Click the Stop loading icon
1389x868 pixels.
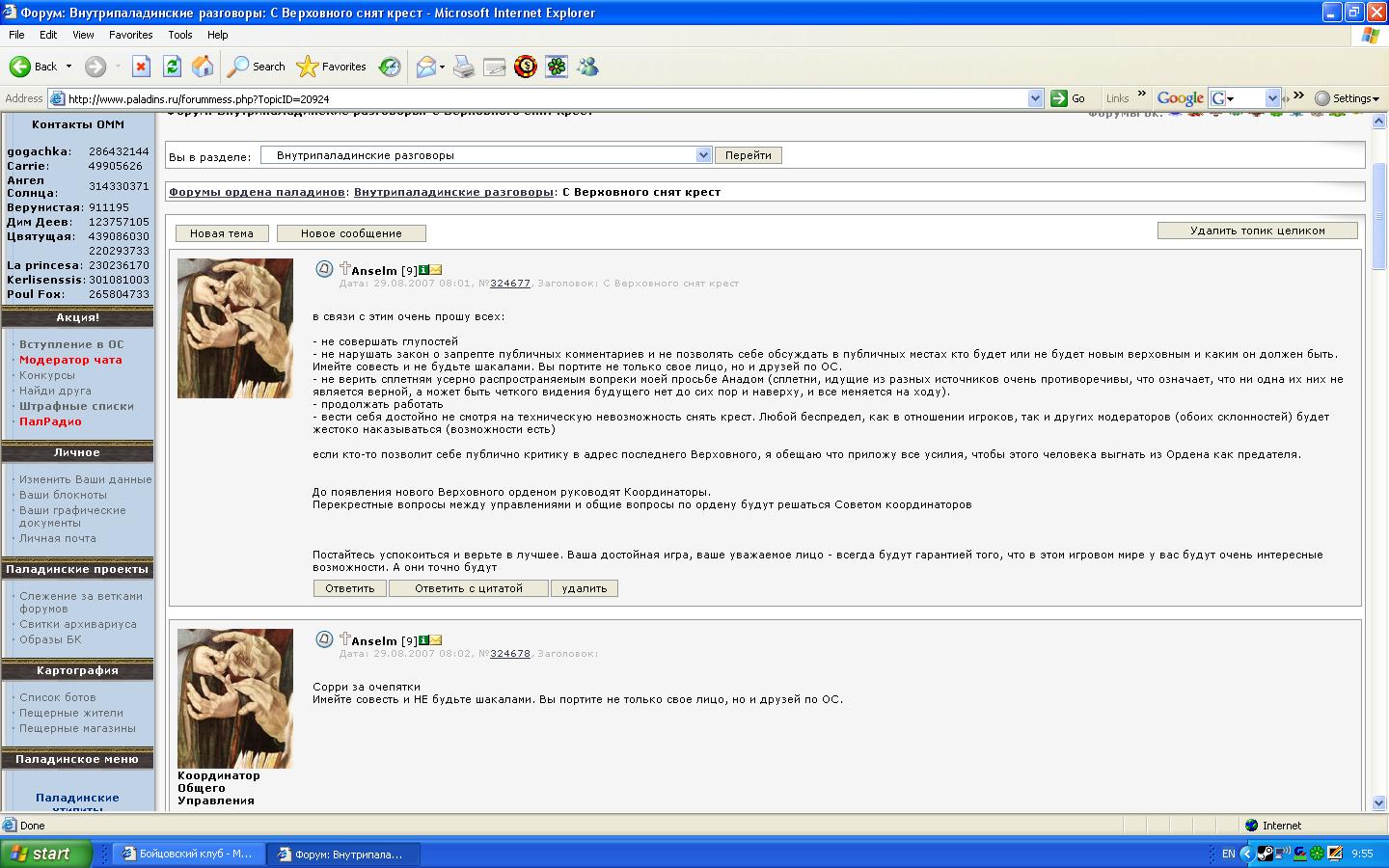tap(141, 67)
